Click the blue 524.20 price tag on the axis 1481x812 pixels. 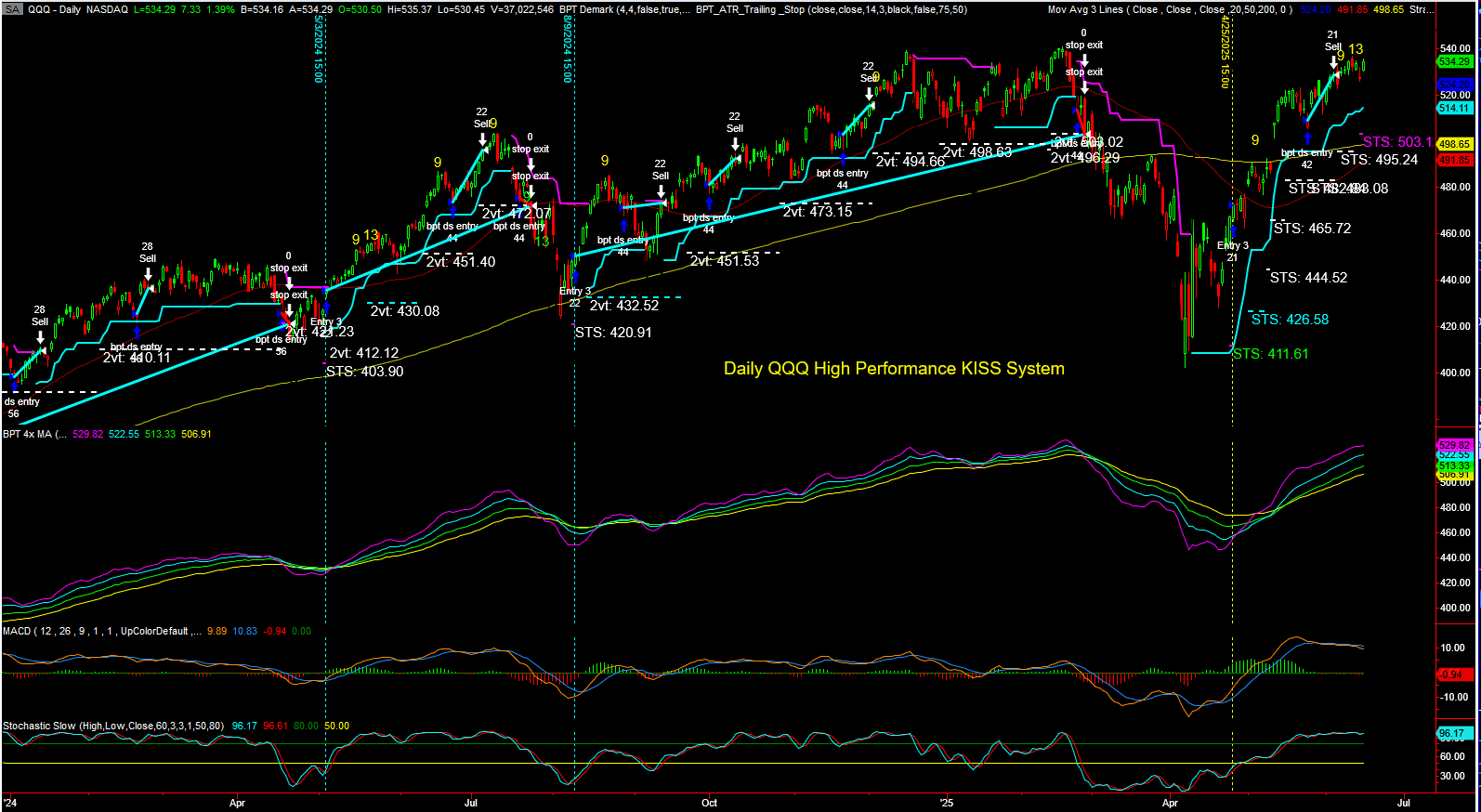click(x=1455, y=85)
